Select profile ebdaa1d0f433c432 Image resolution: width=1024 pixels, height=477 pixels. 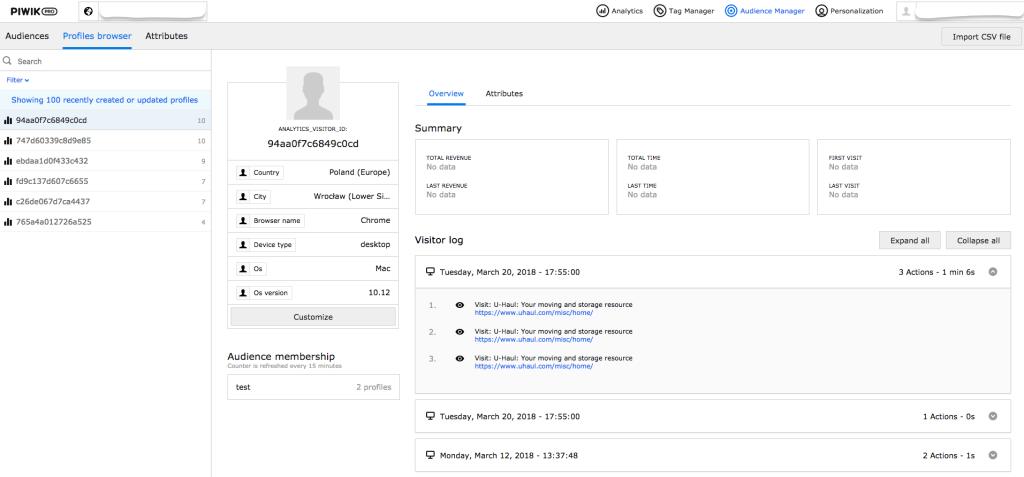point(105,161)
